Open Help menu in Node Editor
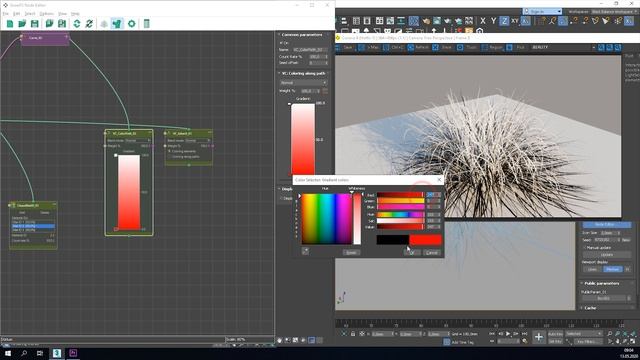This screenshot has width=640, height=360. [76, 14]
